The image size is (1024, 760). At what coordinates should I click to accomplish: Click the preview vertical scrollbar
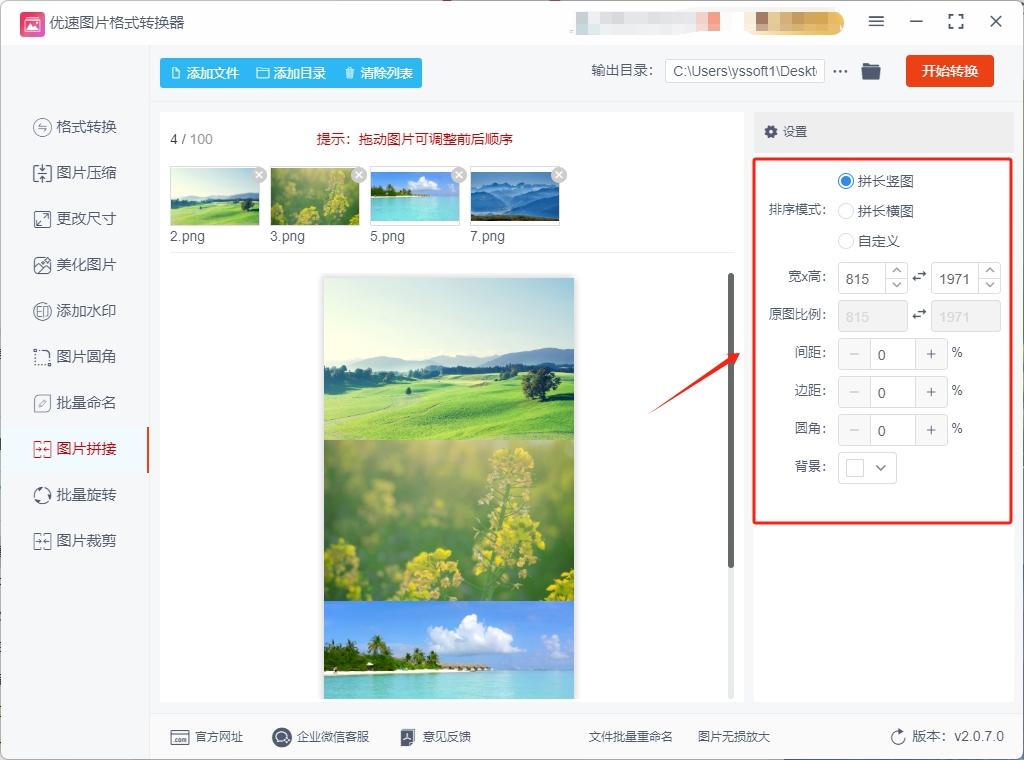731,420
